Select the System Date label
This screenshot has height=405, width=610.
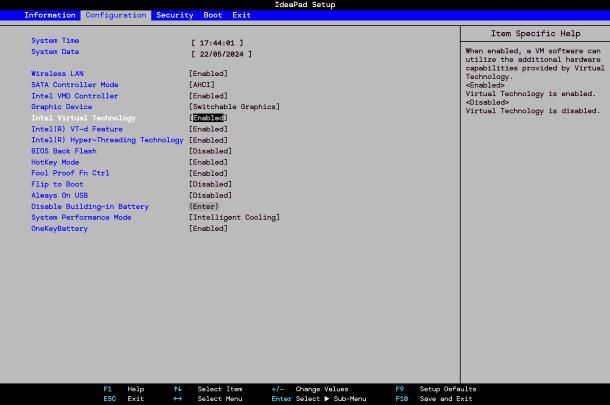pos(55,52)
